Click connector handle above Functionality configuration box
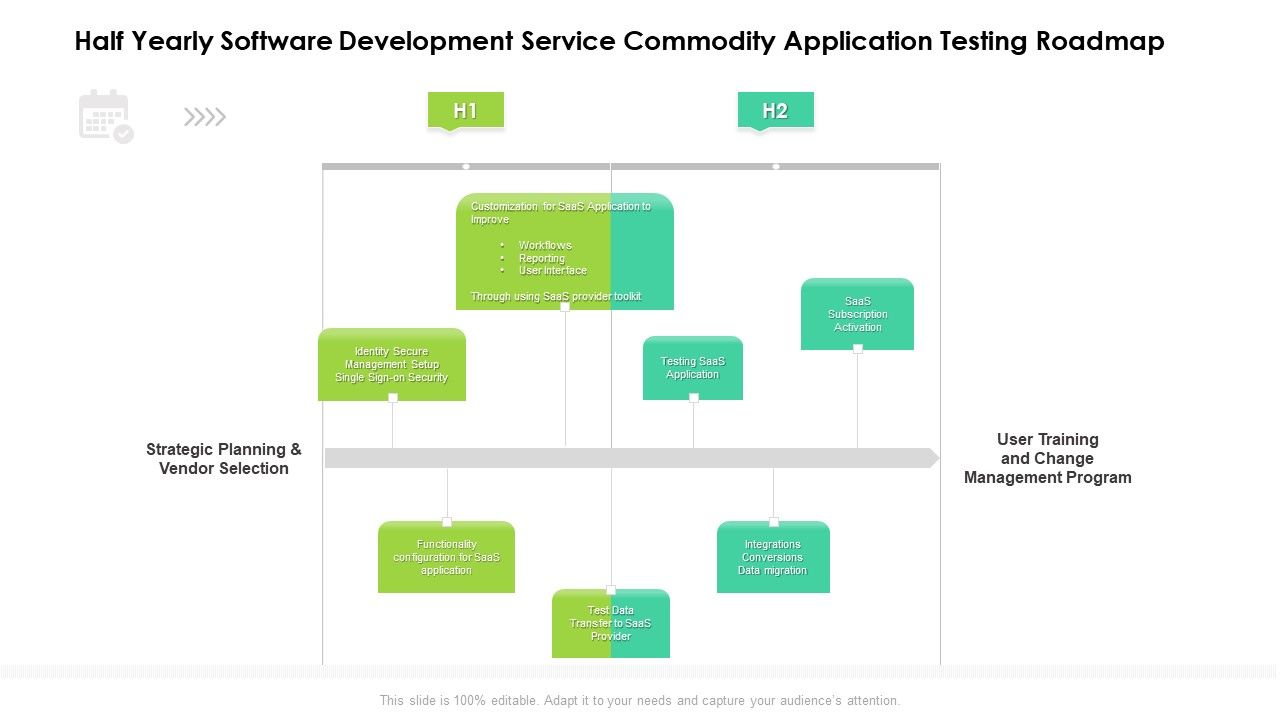 click(447, 522)
